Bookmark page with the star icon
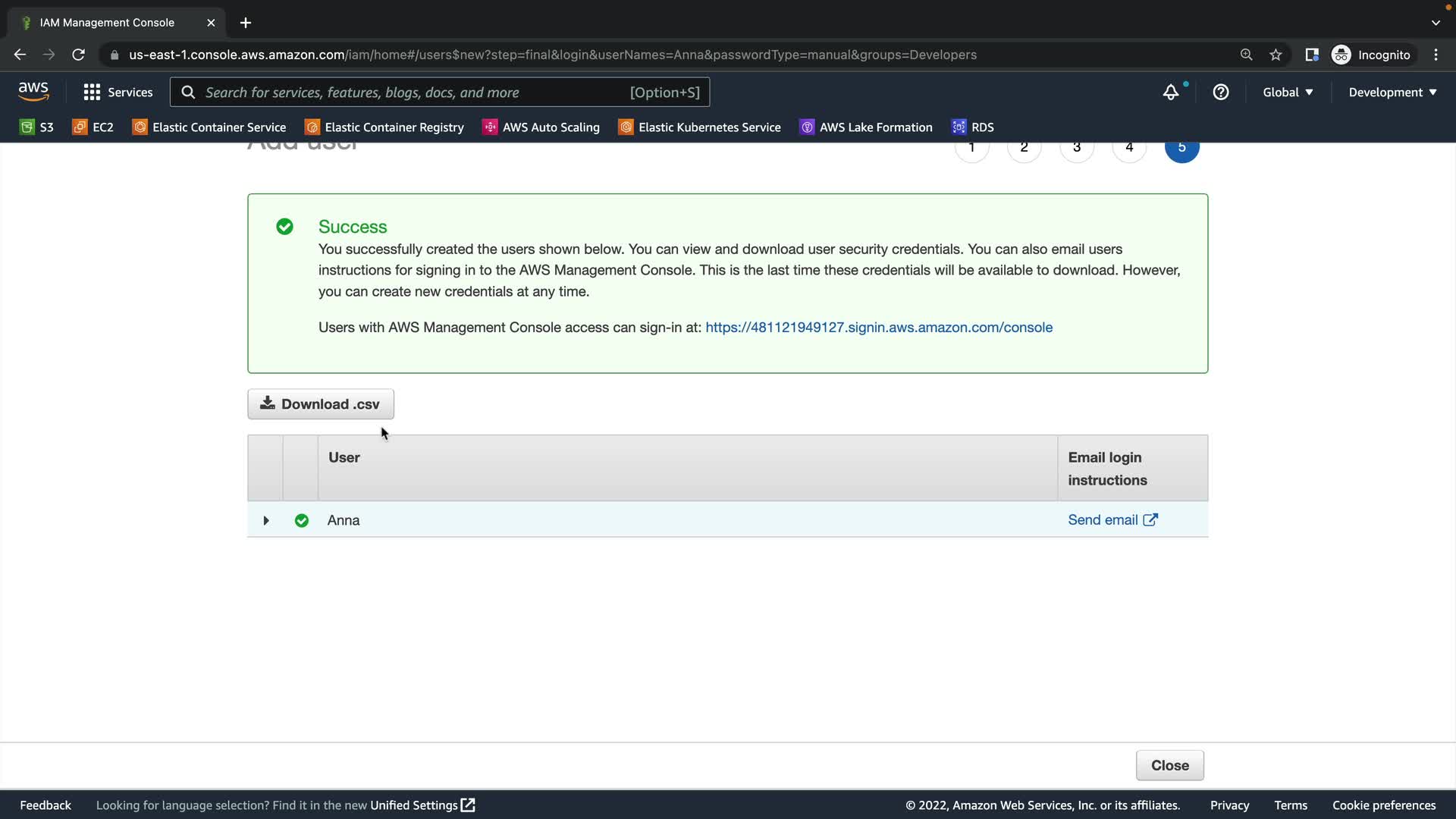Screen dimensions: 1456x819 (1276, 55)
